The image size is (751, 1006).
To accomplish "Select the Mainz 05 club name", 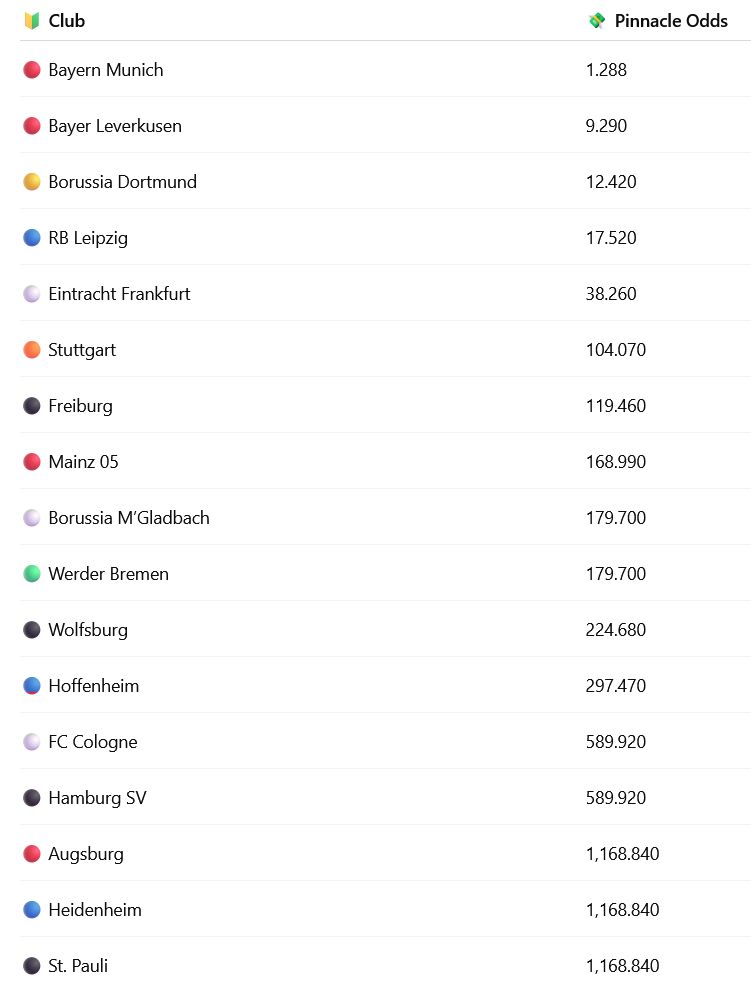I will tap(83, 462).
